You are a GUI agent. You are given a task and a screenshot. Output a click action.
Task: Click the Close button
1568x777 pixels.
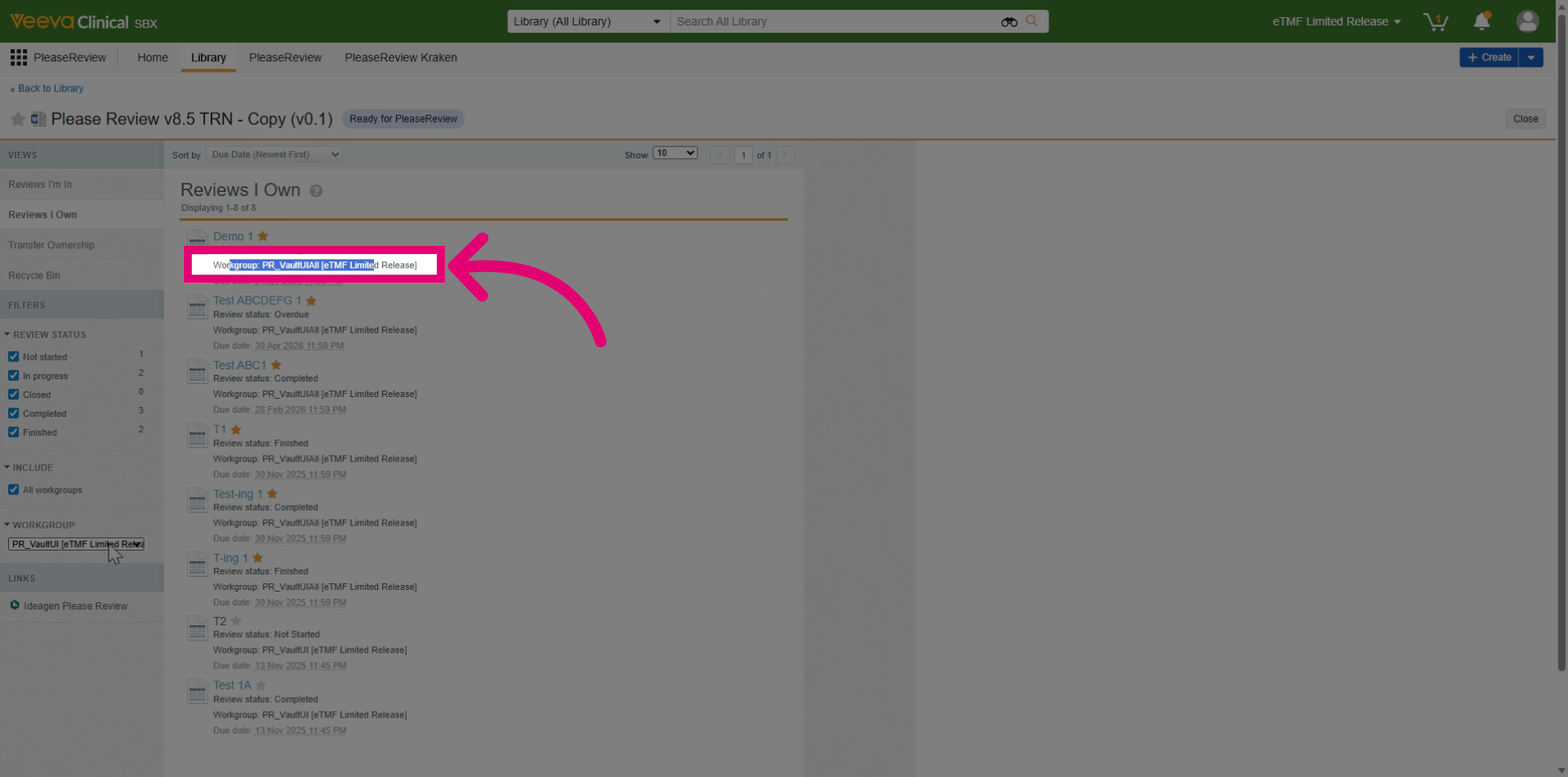(x=1525, y=119)
